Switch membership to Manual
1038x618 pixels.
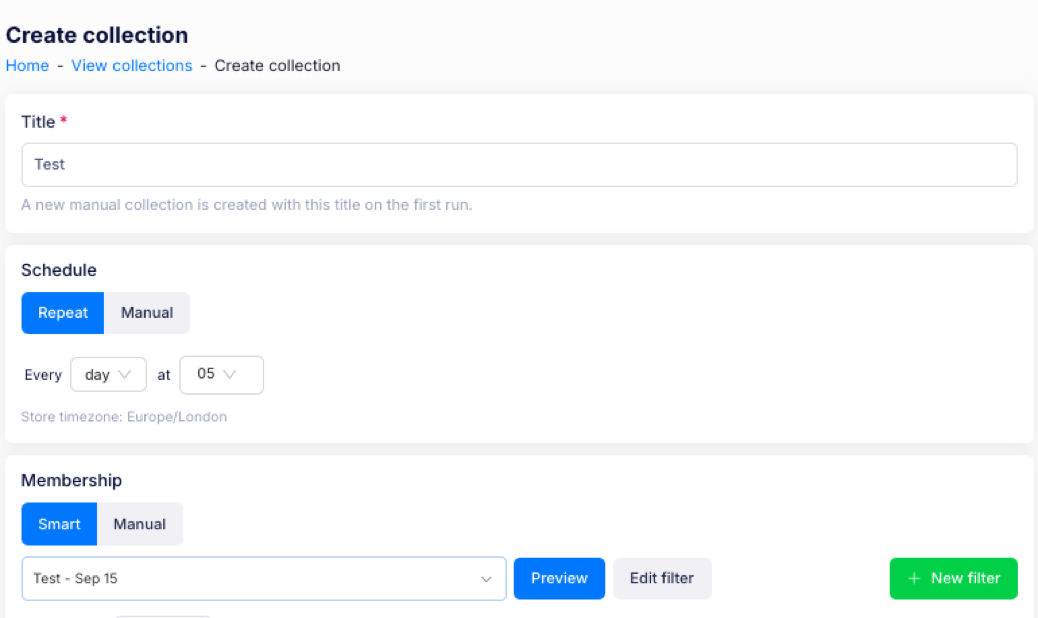point(140,524)
